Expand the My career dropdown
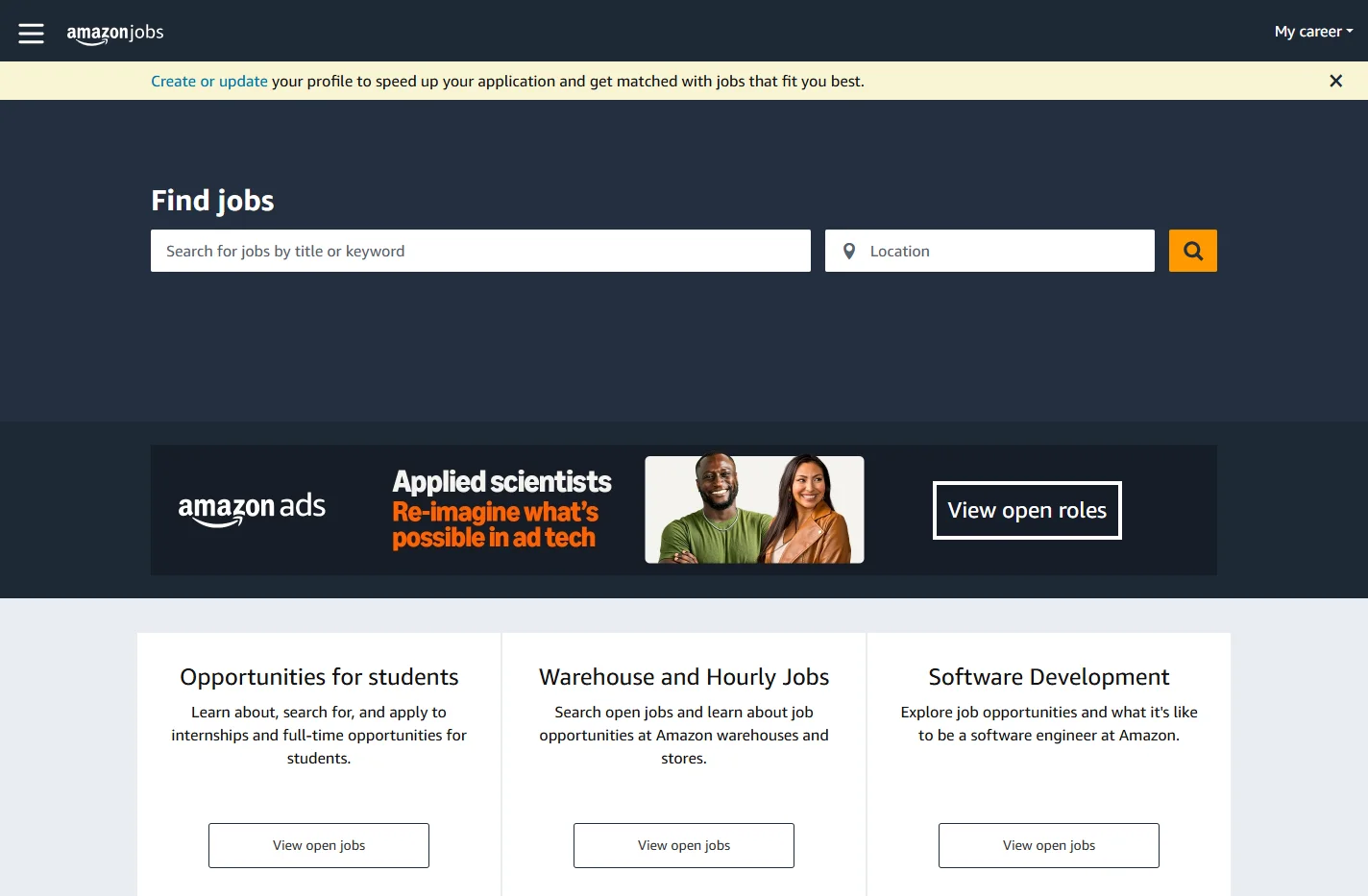This screenshot has height=896, width=1368. [x=1313, y=32]
